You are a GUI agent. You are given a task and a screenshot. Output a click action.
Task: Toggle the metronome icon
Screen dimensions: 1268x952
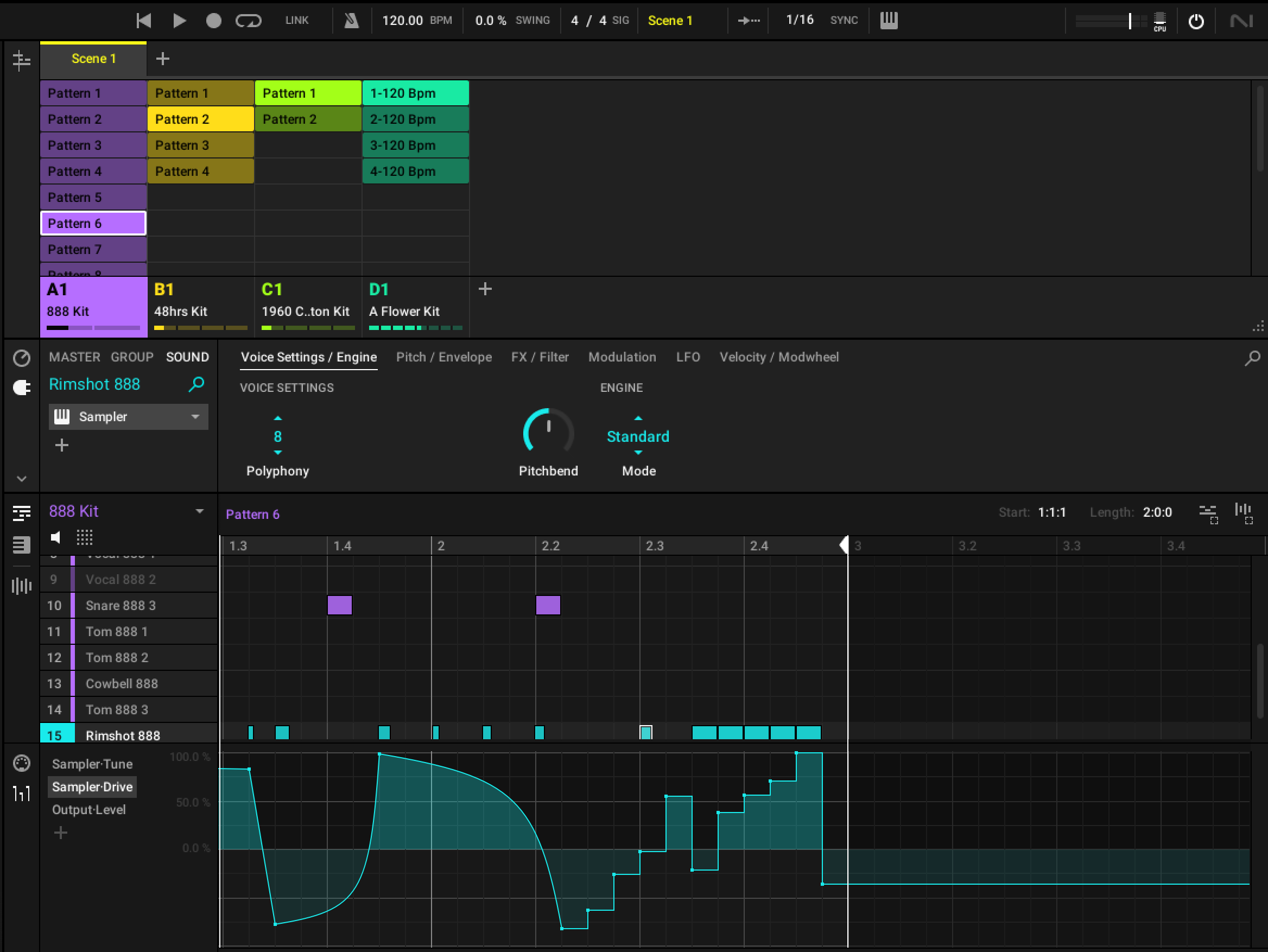(351, 21)
